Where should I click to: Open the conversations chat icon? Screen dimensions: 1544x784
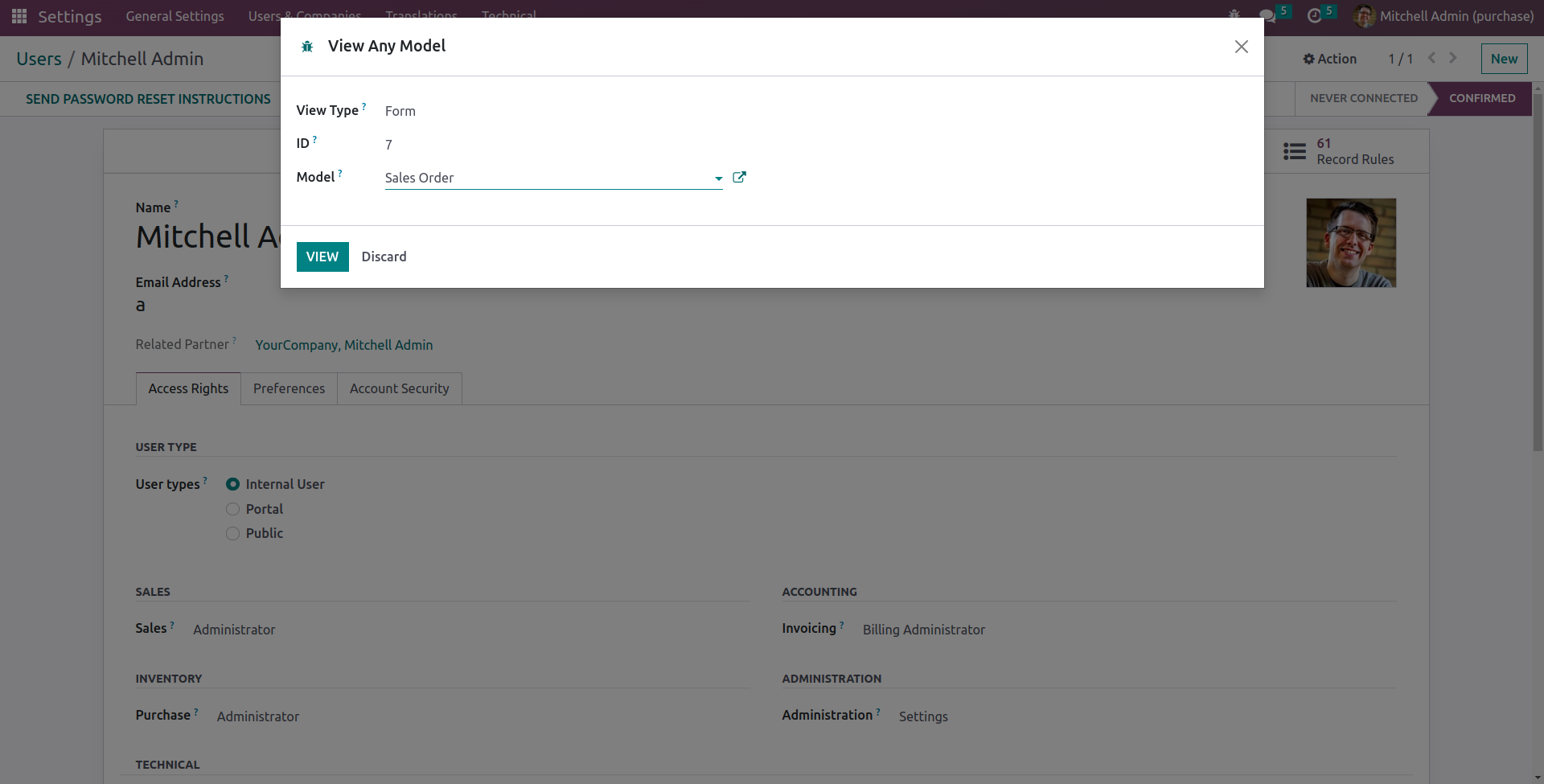pos(1267,16)
